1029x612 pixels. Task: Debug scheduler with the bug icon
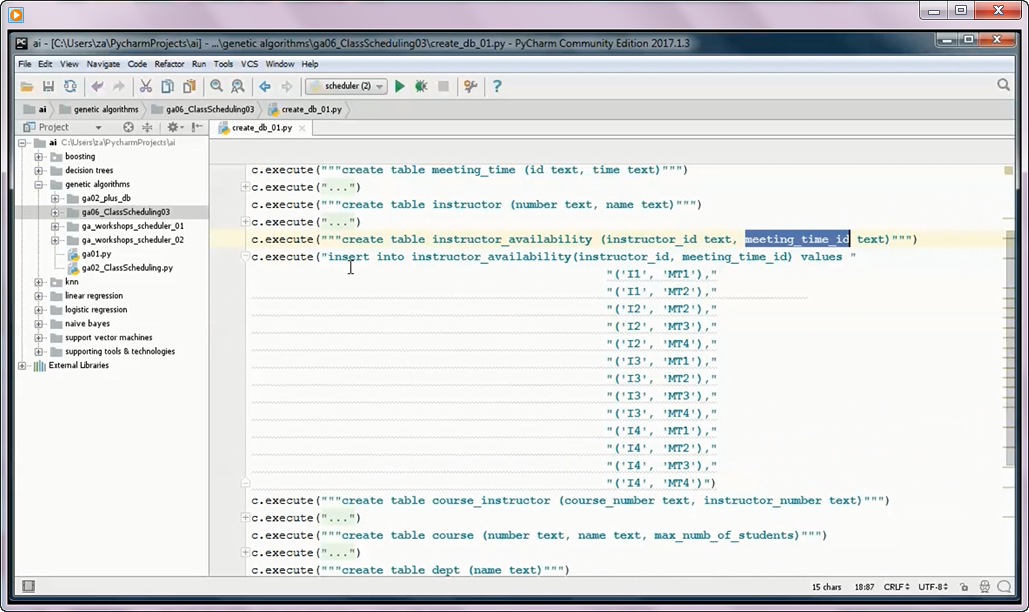coord(421,86)
